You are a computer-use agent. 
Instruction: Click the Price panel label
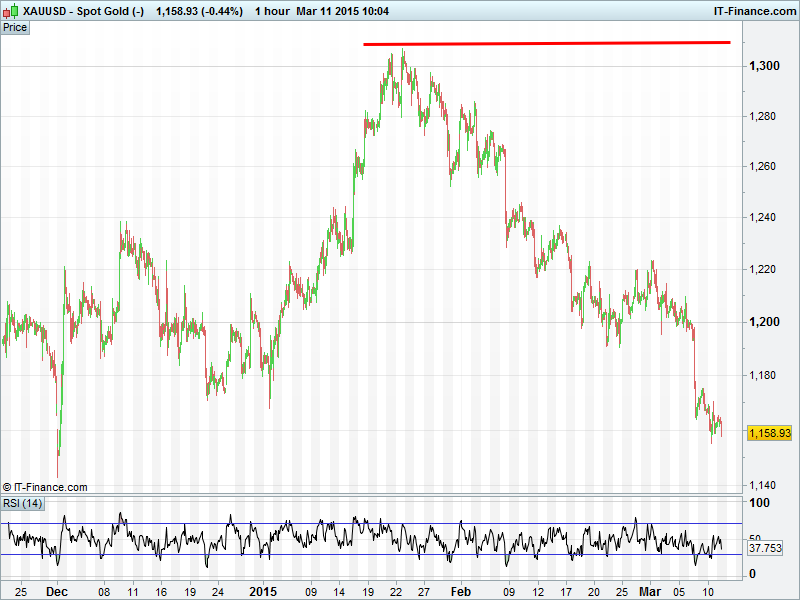[x=15, y=27]
